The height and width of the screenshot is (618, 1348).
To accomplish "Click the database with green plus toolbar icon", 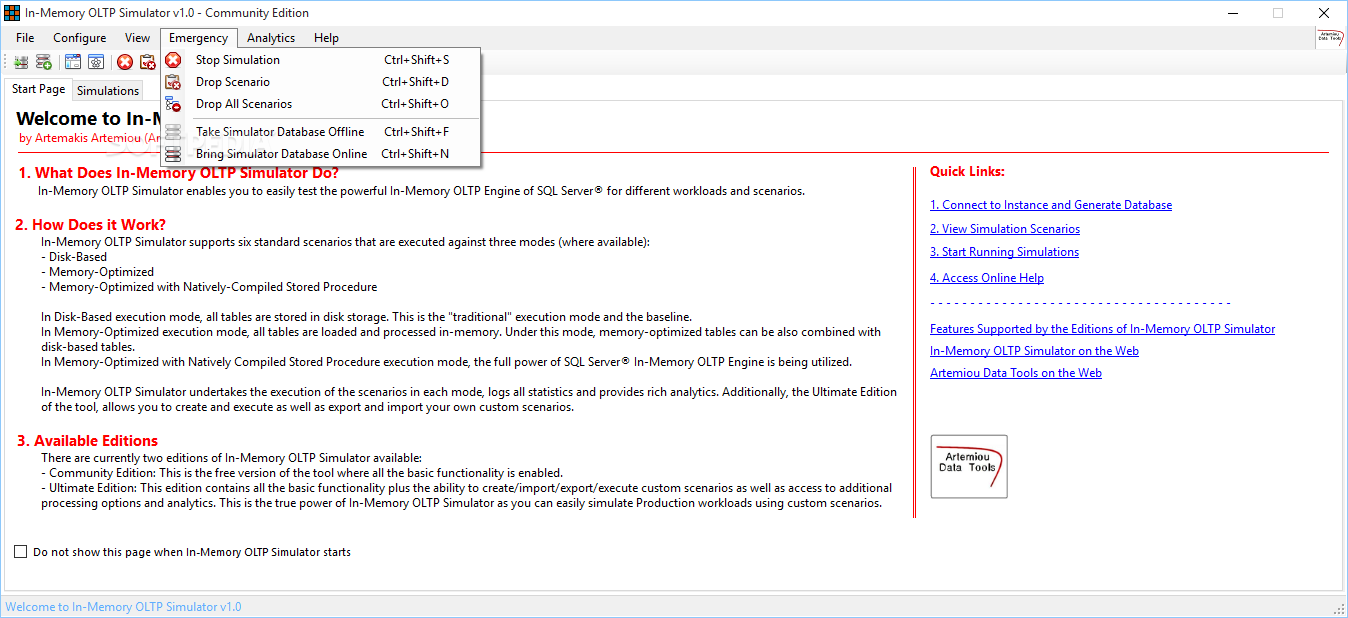I will [x=44, y=62].
